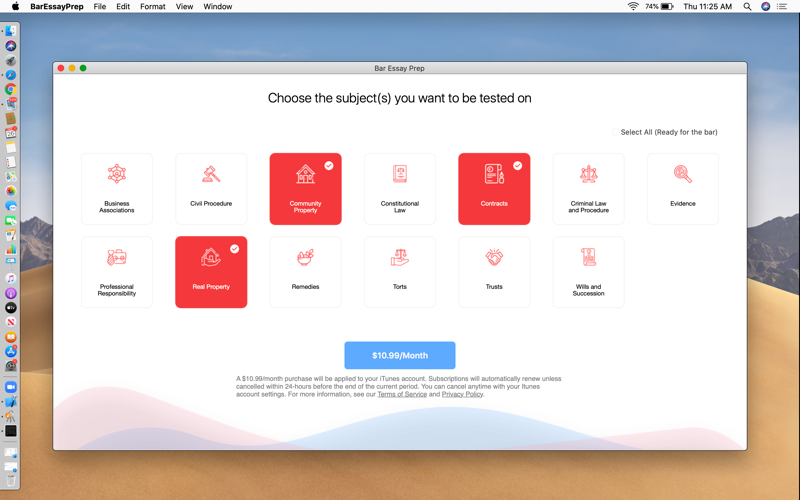Uncheck the Real Property checkmark badge
The height and width of the screenshot is (500, 800).
pyautogui.click(x=234, y=248)
